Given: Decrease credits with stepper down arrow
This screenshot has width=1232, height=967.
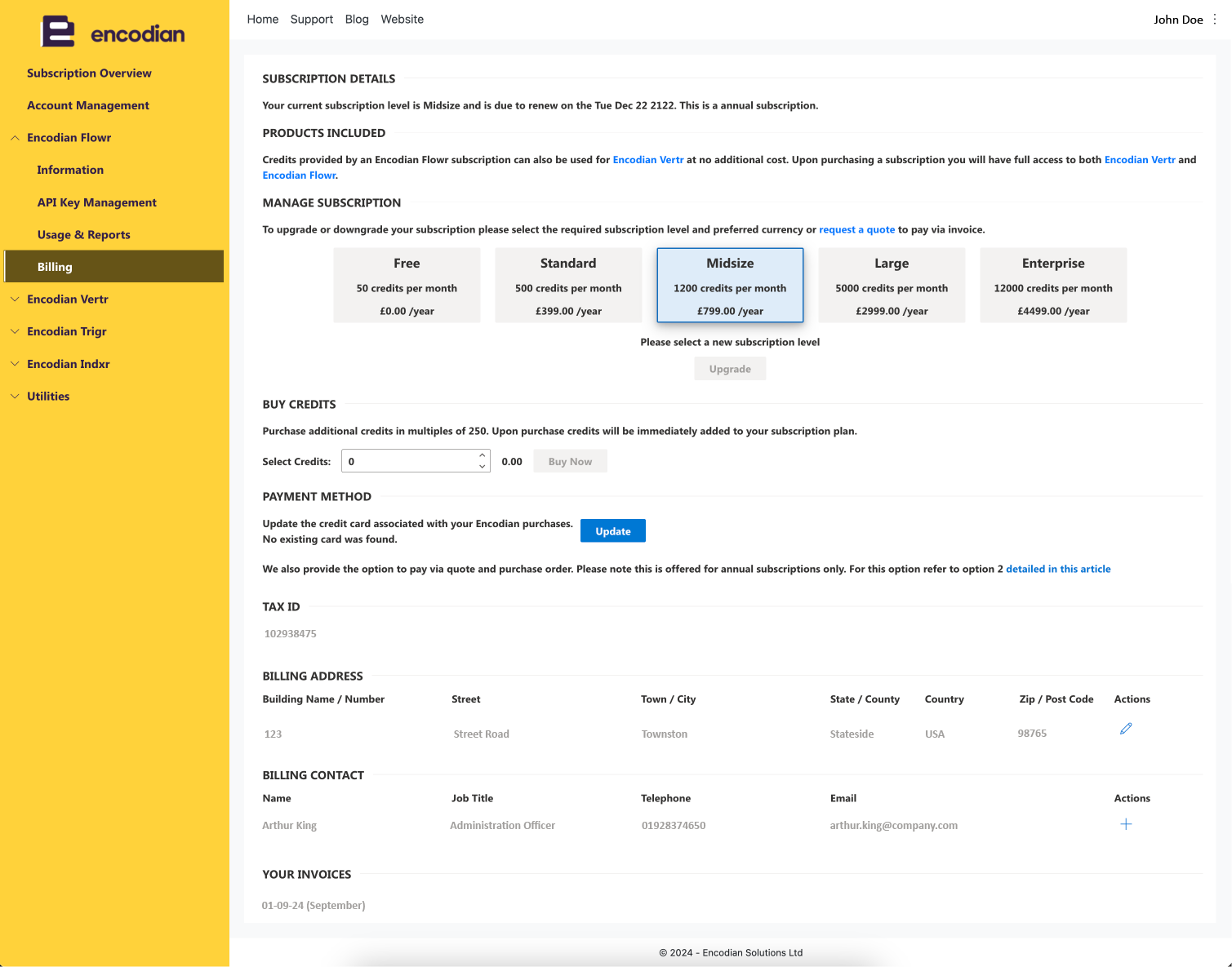Looking at the screenshot, I should pyautogui.click(x=483, y=467).
